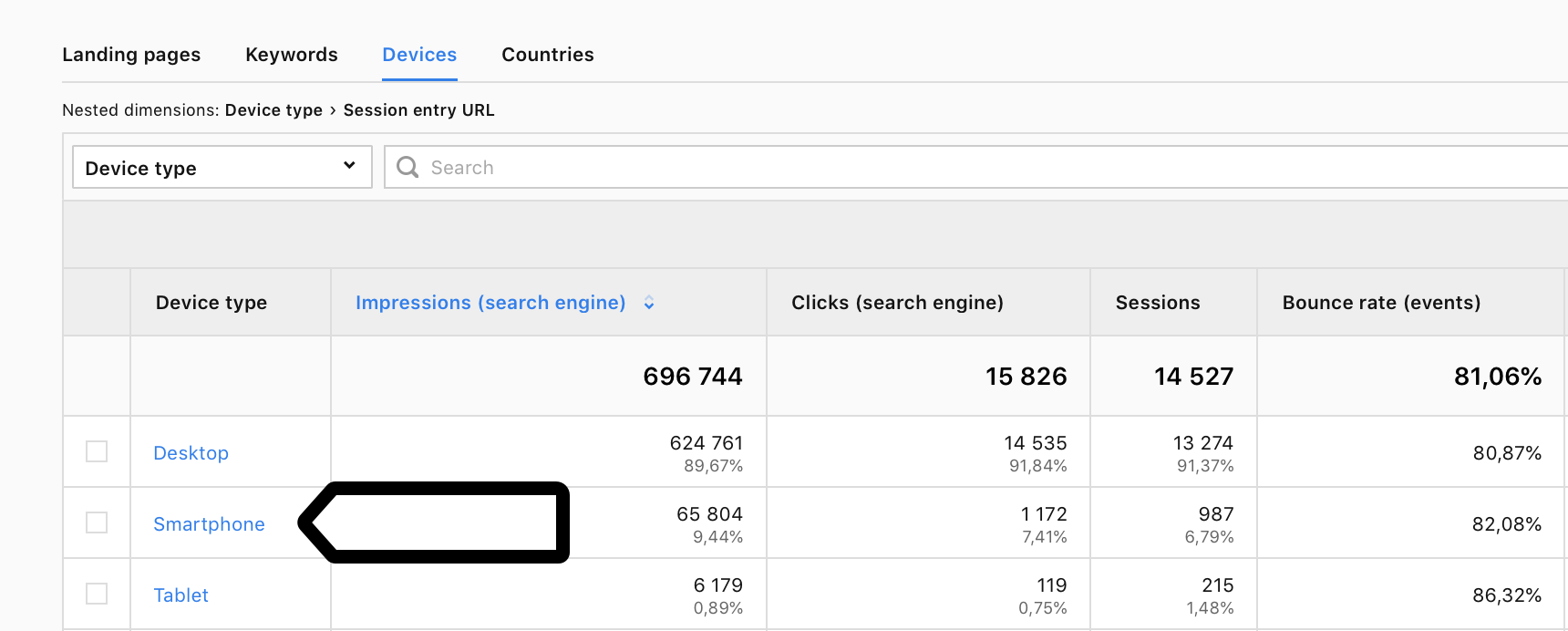Open the Smartphone device link
The height and width of the screenshot is (631, 1568).
pos(209,524)
